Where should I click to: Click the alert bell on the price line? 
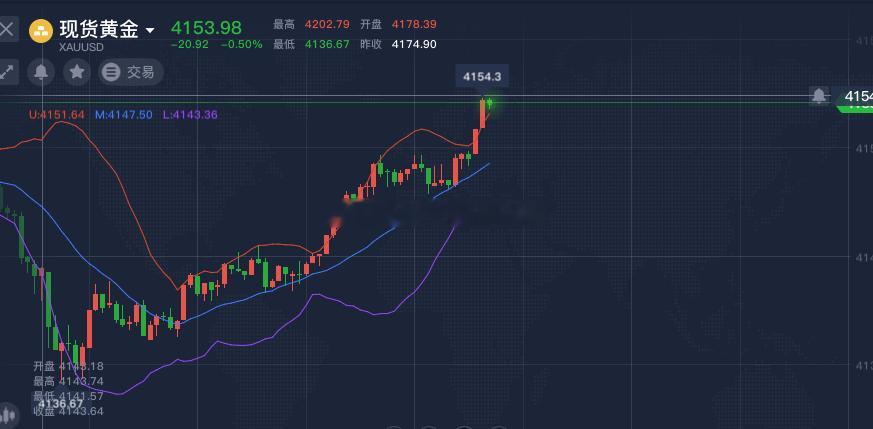tap(818, 96)
